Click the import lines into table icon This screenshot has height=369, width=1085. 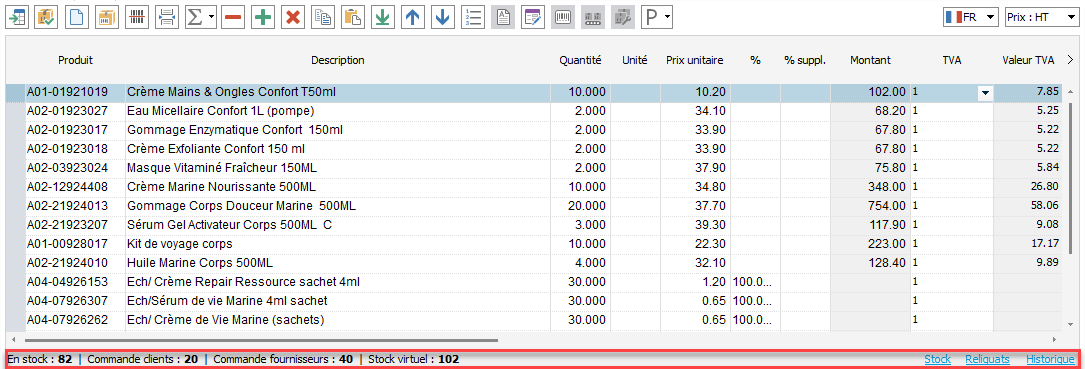point(17,17)
